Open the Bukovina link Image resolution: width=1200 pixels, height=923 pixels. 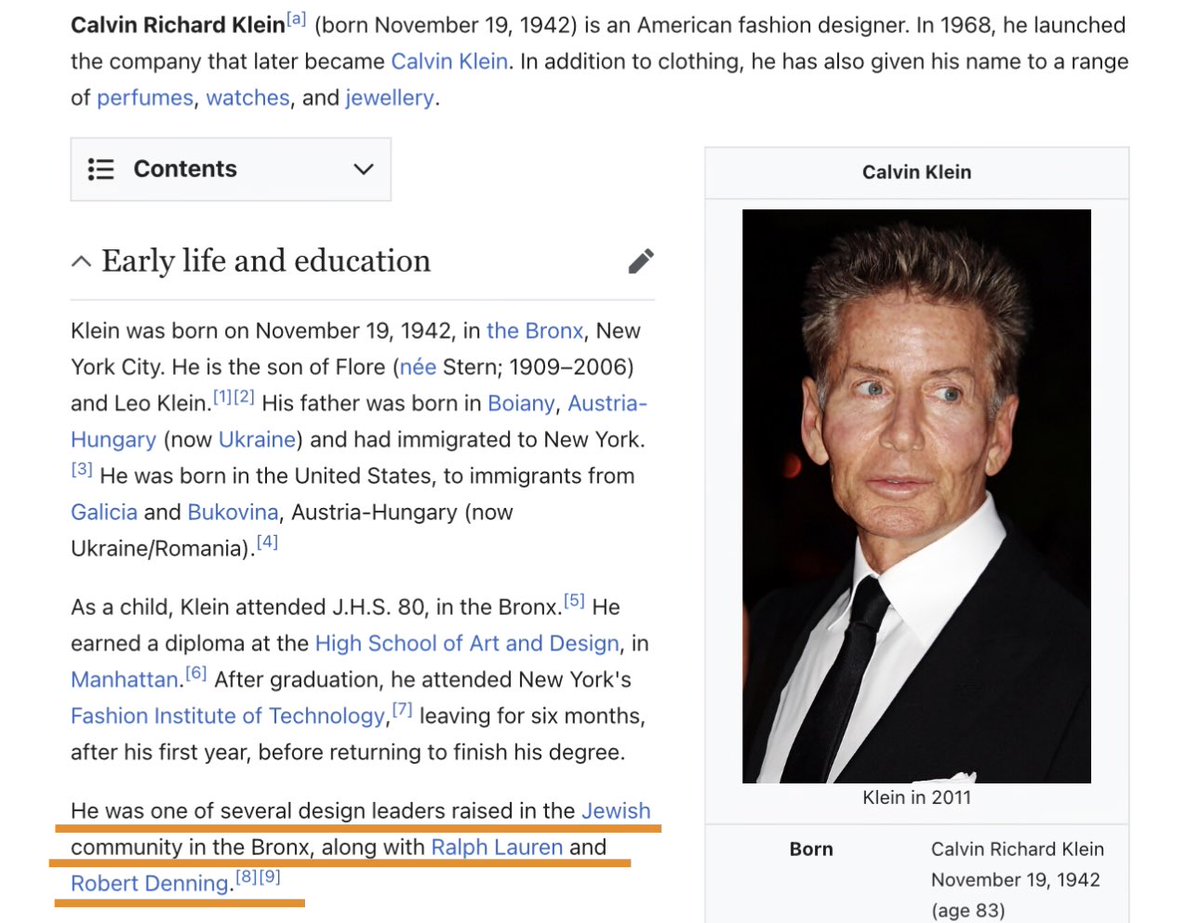click(x=233, y=512)
